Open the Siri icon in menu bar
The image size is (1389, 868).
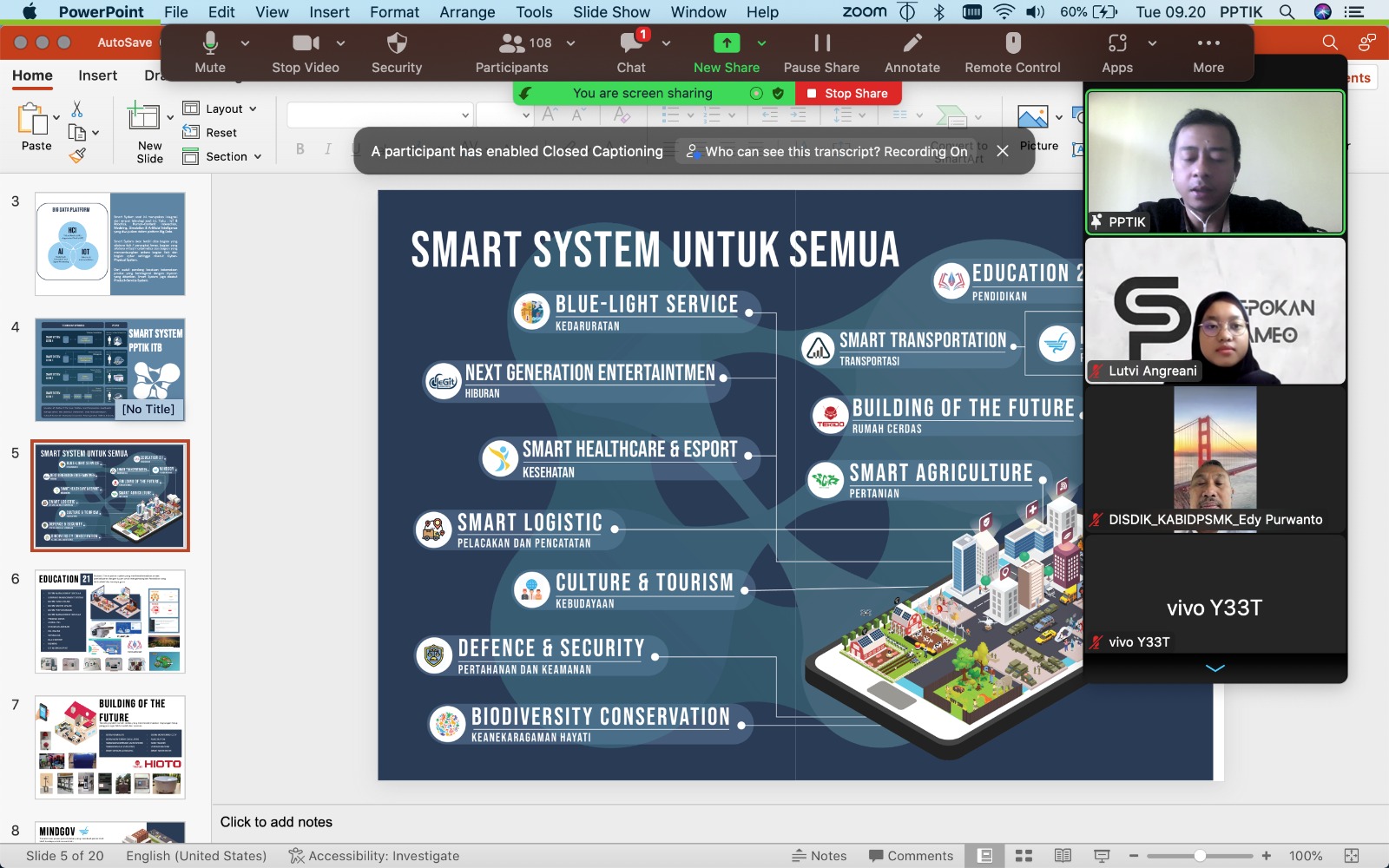[1323, 12]
